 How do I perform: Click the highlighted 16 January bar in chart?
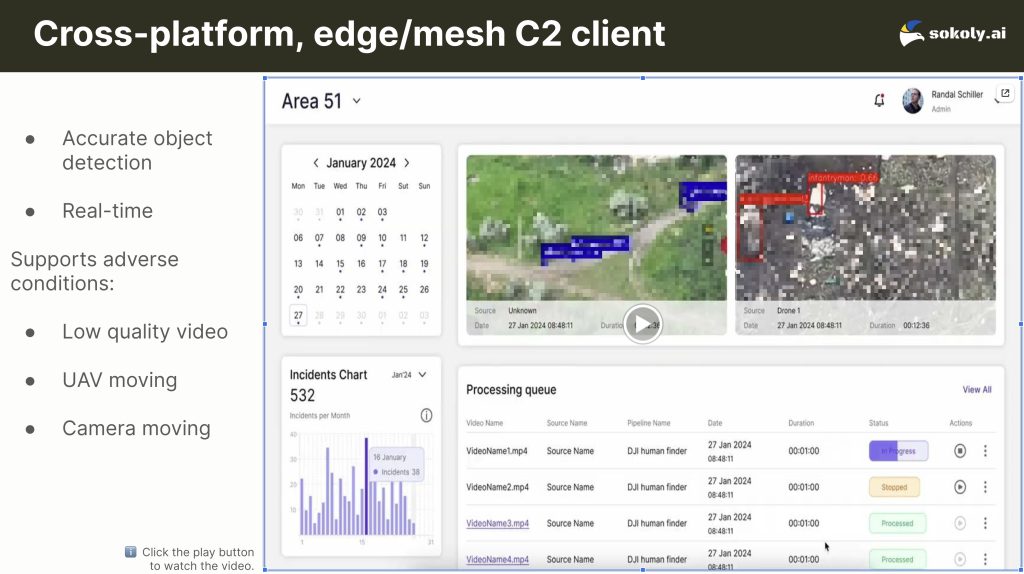click(366, 486)
